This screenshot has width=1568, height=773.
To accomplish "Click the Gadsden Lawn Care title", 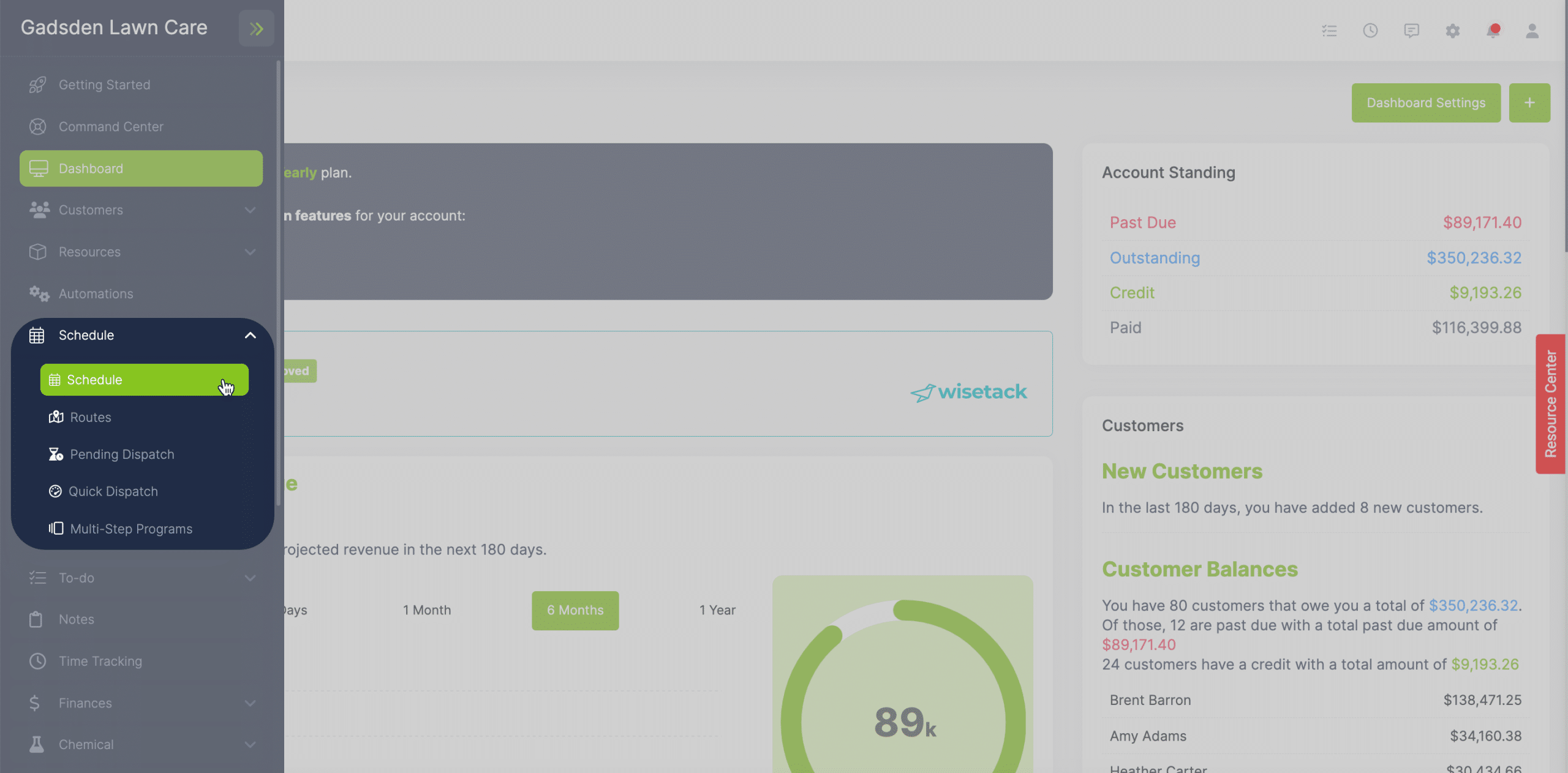I will click(114, 28).
